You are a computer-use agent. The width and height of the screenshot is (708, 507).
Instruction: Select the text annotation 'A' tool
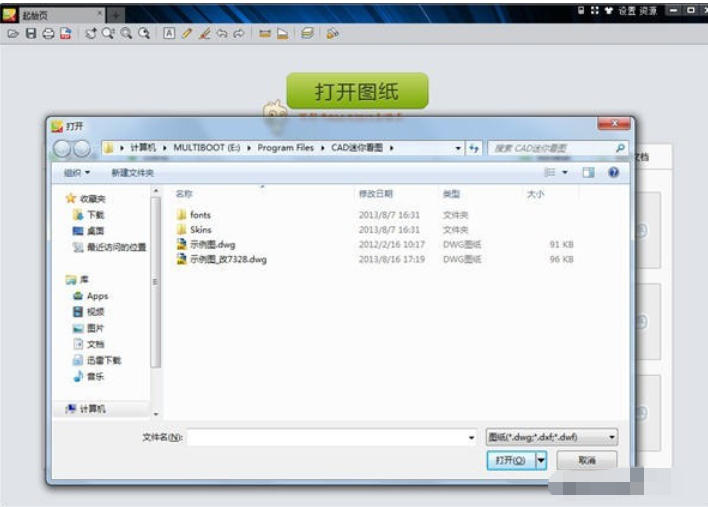pos(169,33)
